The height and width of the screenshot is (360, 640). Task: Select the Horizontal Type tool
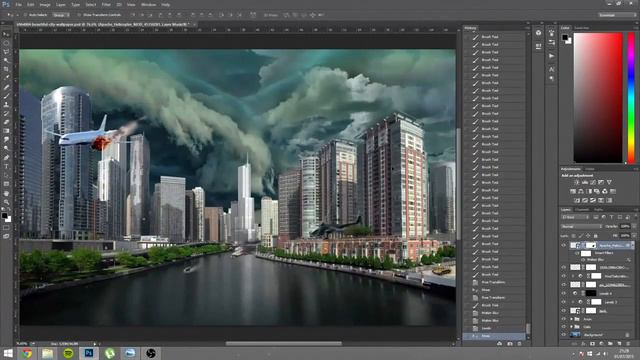pos(6,167)
